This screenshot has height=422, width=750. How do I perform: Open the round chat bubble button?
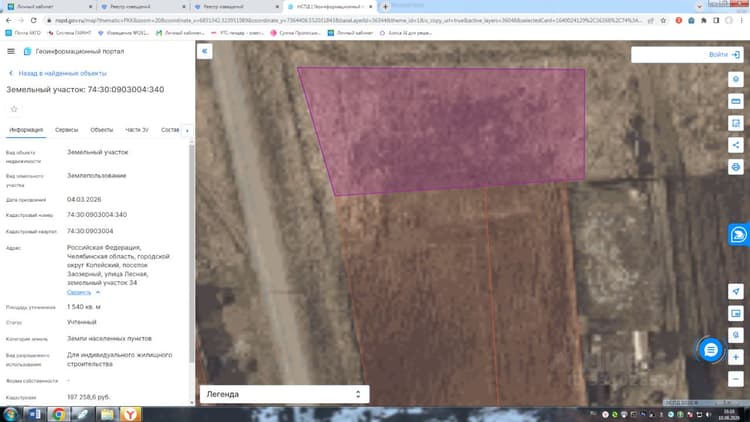(710, 350)
